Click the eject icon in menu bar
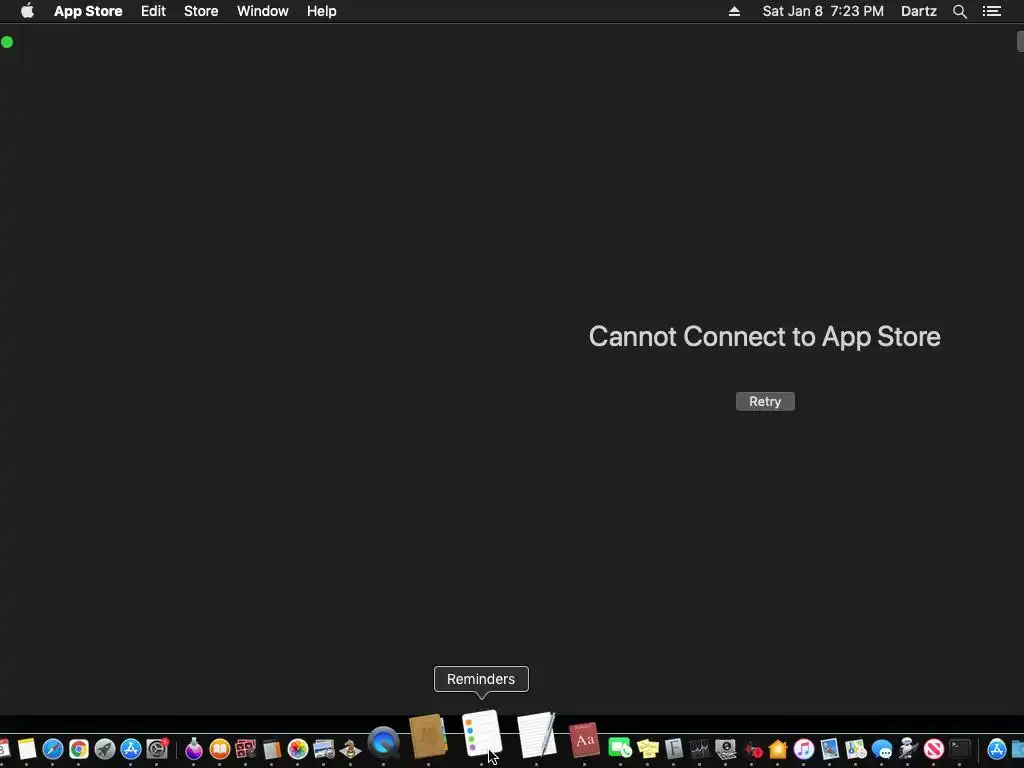Screen dimensions: 1024x768 click(734, 11)
